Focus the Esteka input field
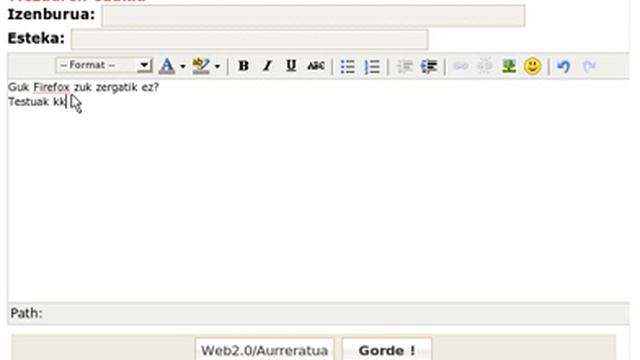Image resolution: width=640 pixels, height=360 pixels. click(249, 39)
